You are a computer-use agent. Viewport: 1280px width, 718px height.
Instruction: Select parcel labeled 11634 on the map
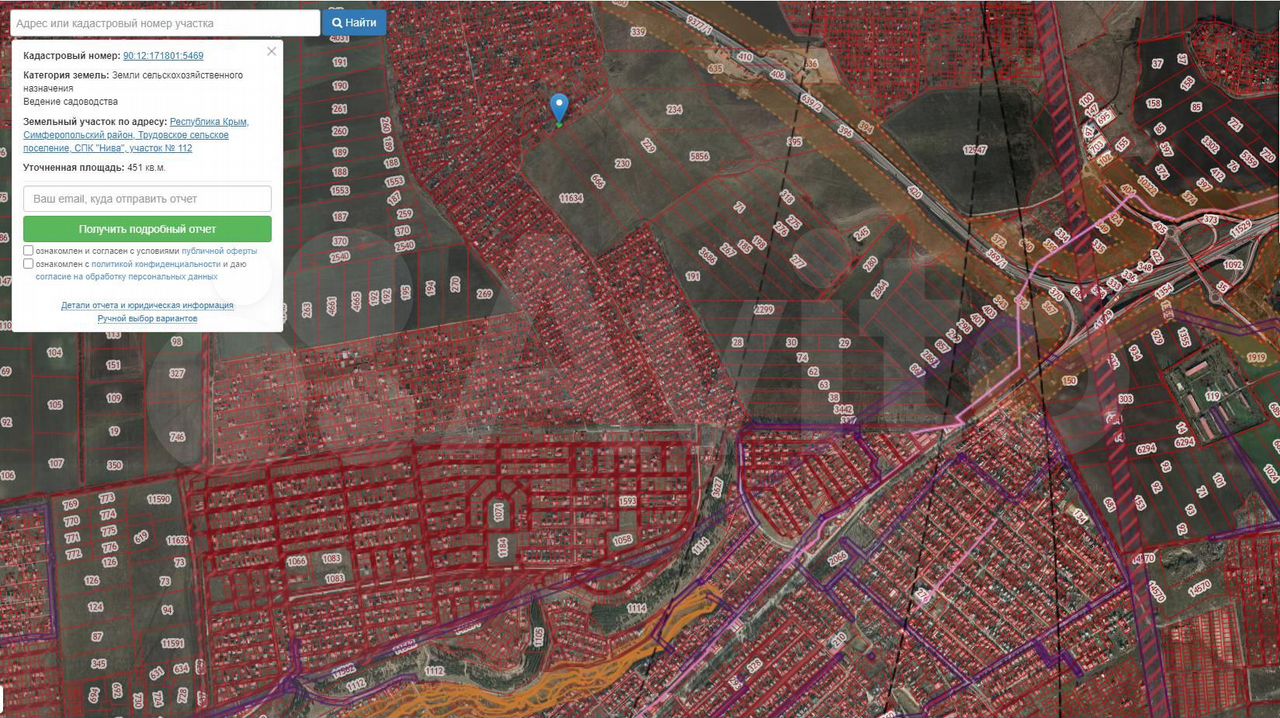[x=571, y=198]
